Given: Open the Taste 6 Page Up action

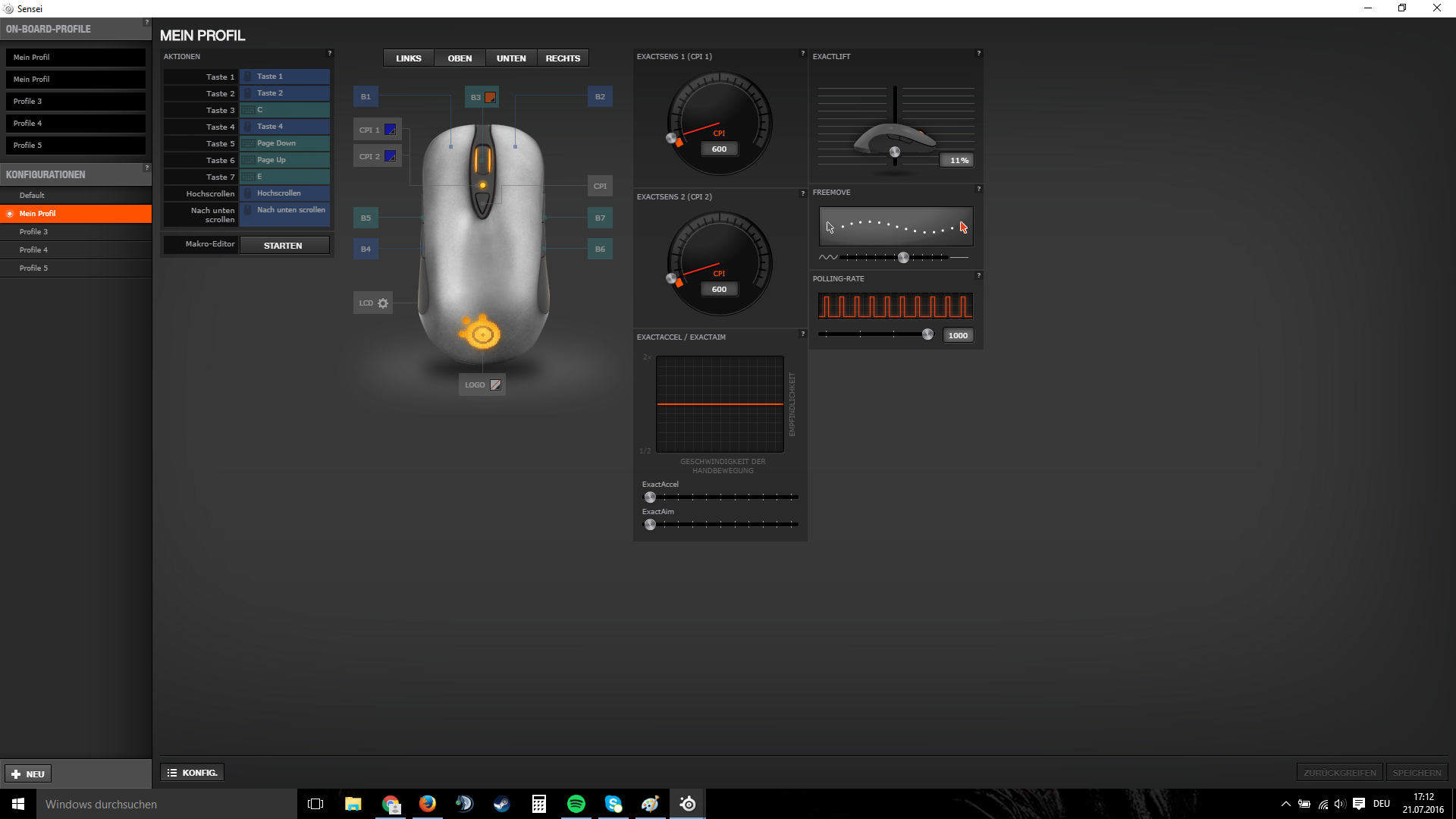Looking at the screenshot, I should 285,160.
